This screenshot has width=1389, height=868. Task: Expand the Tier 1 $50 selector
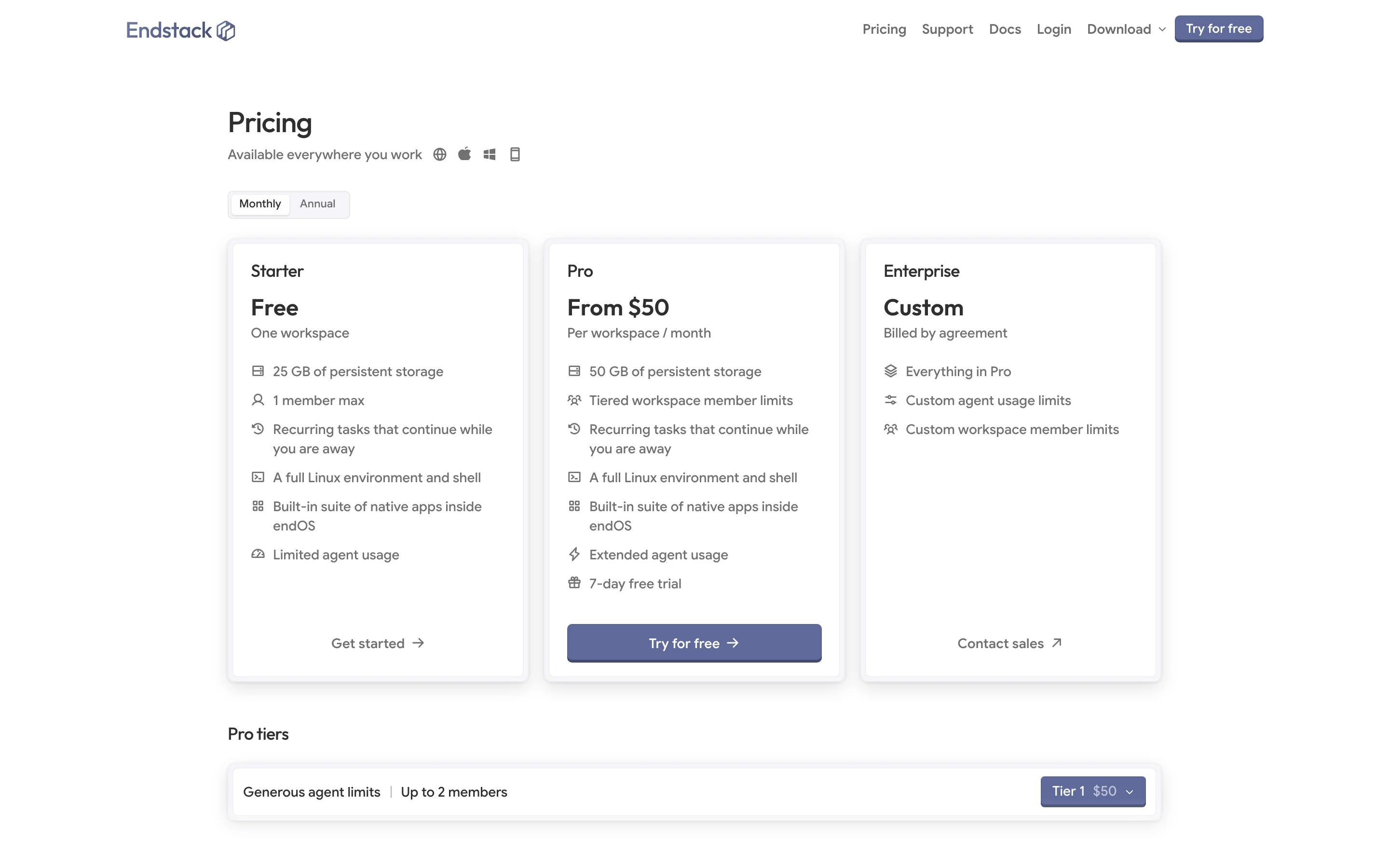(1093, 791)
